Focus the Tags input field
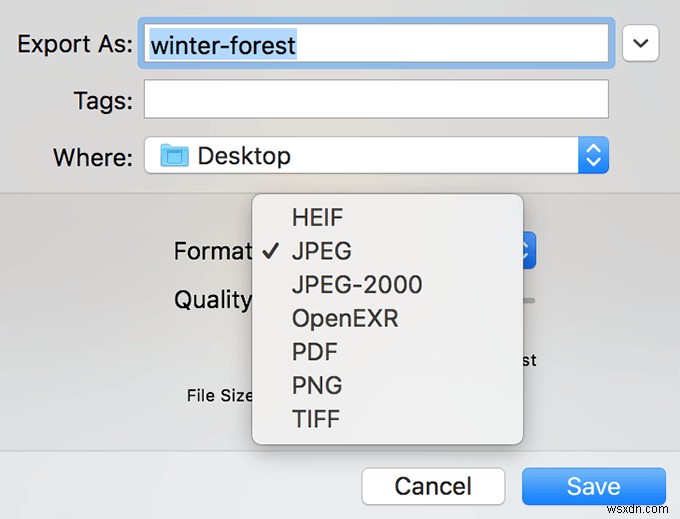This screenshot has width=680, height=519. (376, 100)
